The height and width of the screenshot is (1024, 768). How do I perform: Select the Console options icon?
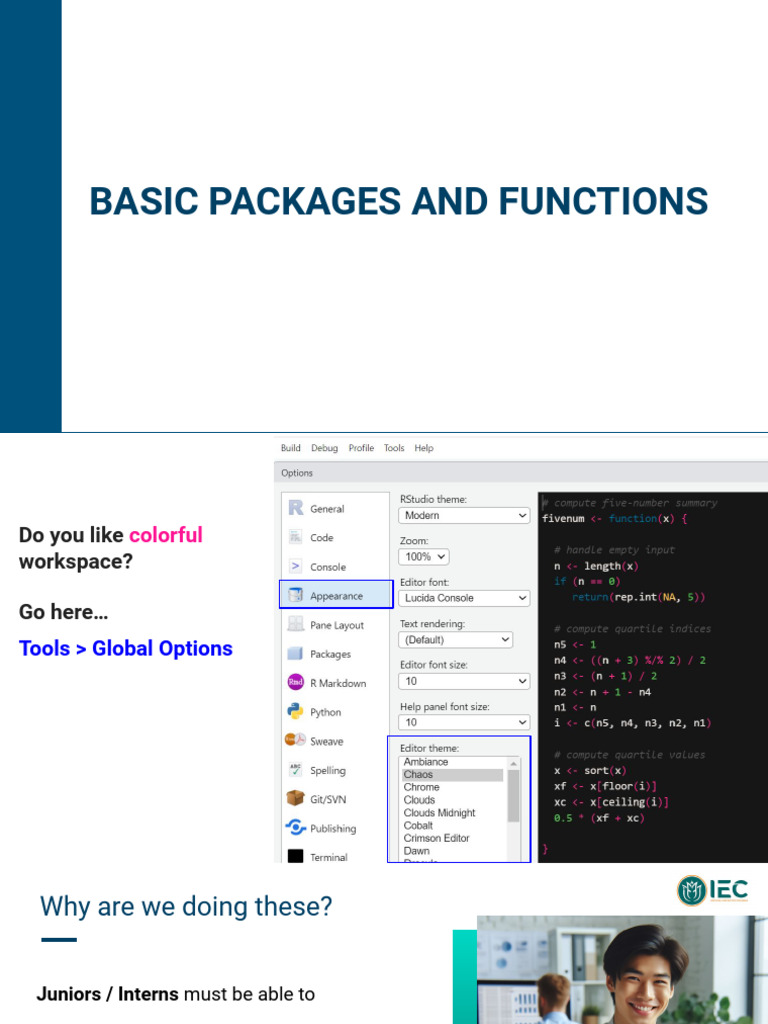[296, 566]
